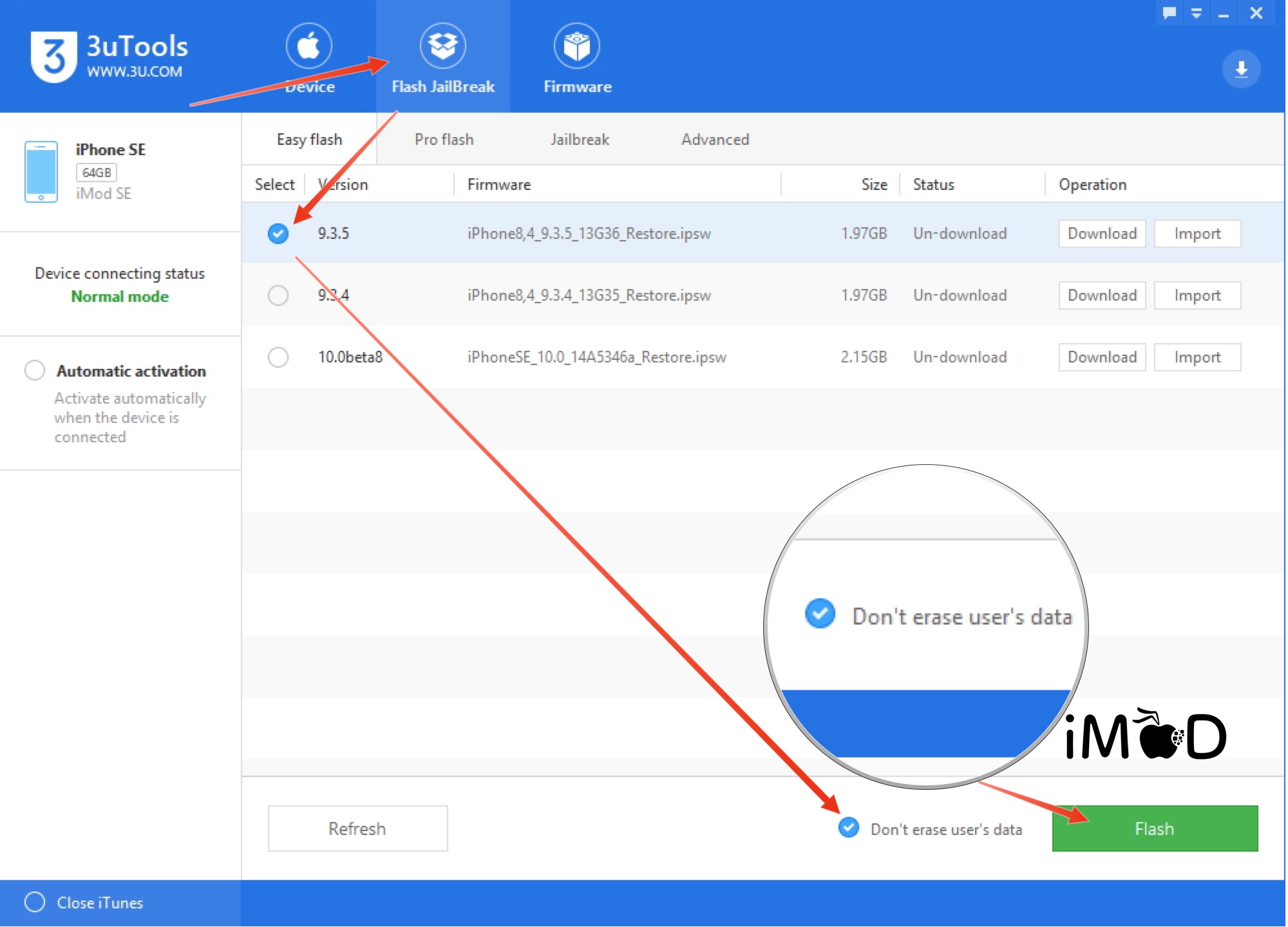Open the Advanced tab
The image size is (1288, 927).
coord(715,140)
